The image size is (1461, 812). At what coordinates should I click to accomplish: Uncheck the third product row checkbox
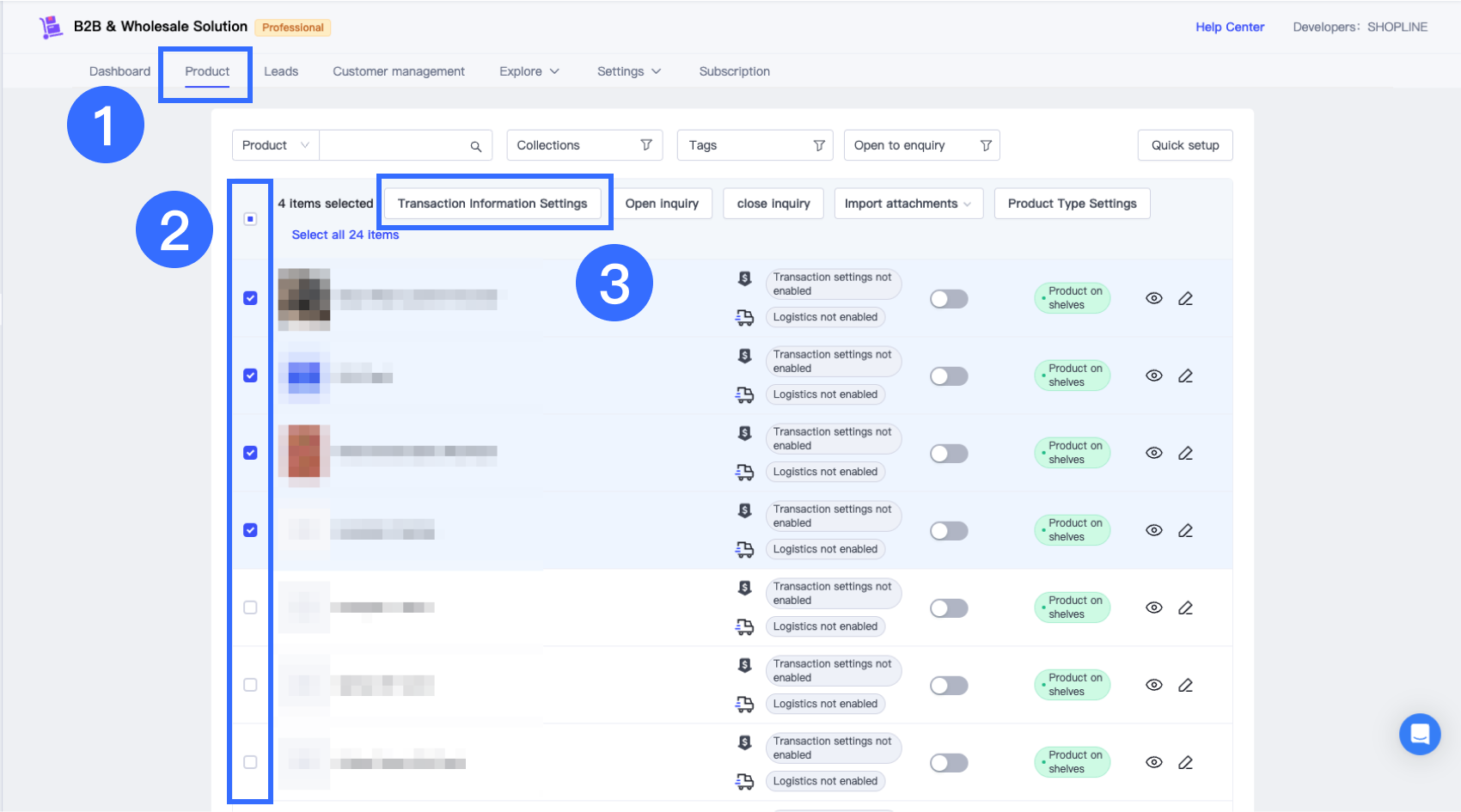pyautogui.click(x=250, y=453)
